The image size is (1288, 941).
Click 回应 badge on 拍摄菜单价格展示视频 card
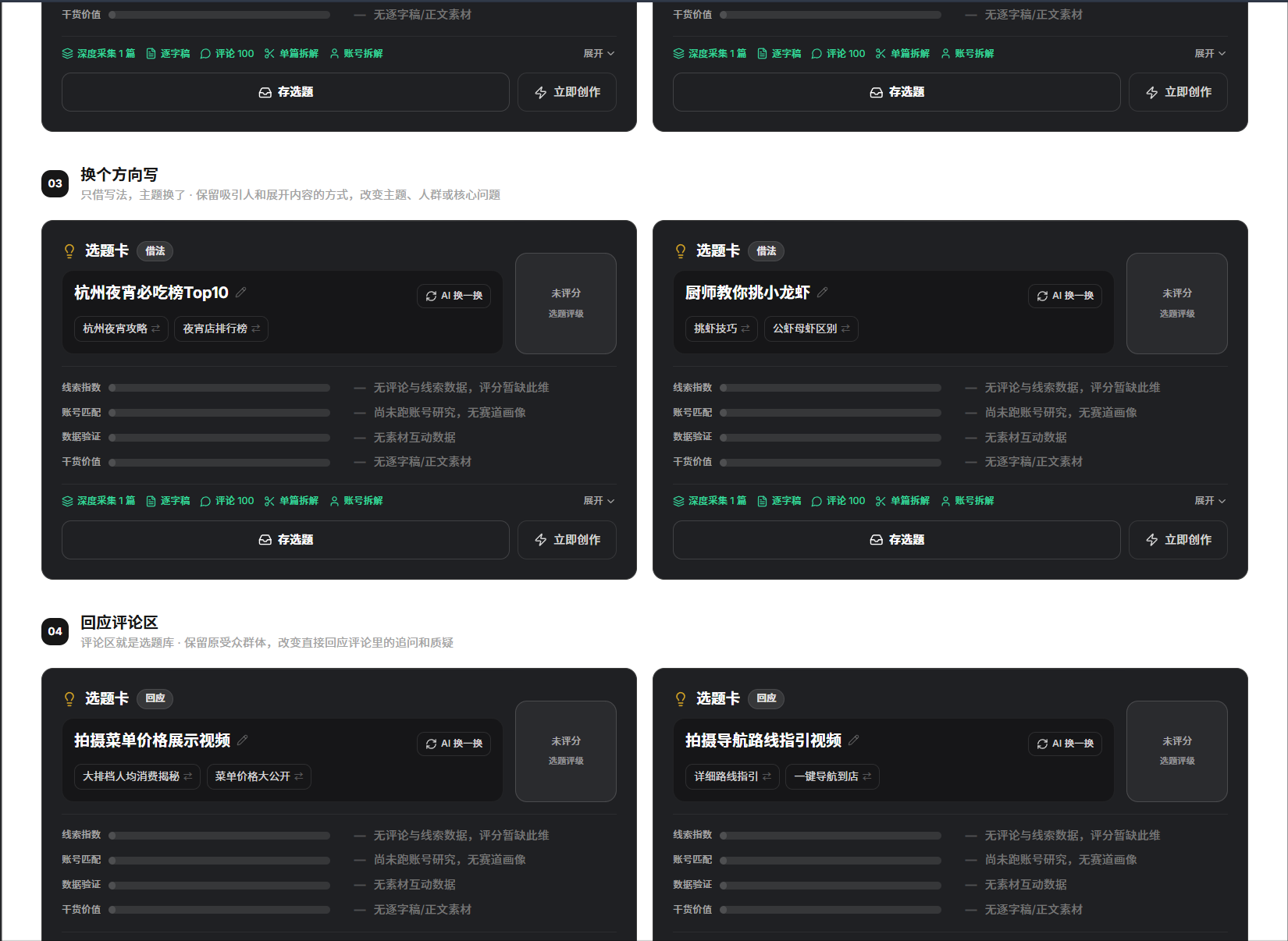pos(155,698)
